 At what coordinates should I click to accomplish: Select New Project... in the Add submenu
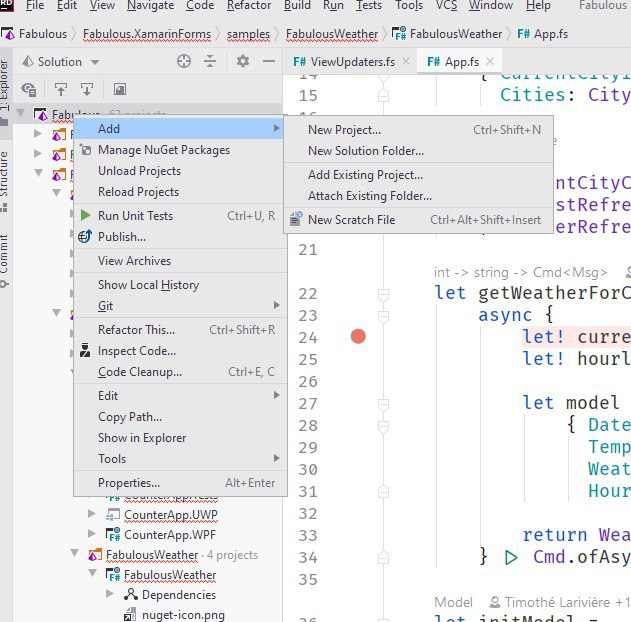(419, 130)
